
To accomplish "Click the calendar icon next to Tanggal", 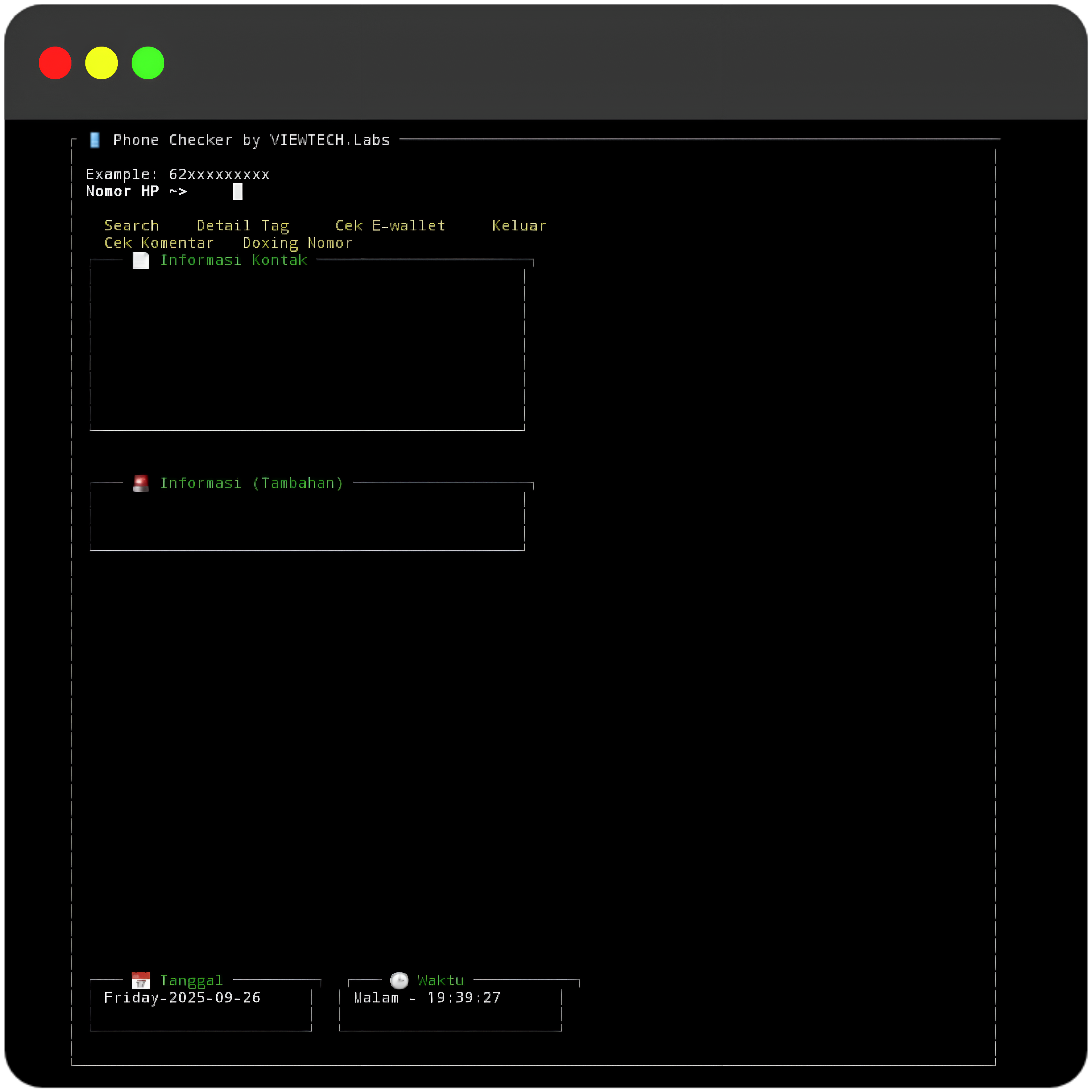I will tap(141, 981).
